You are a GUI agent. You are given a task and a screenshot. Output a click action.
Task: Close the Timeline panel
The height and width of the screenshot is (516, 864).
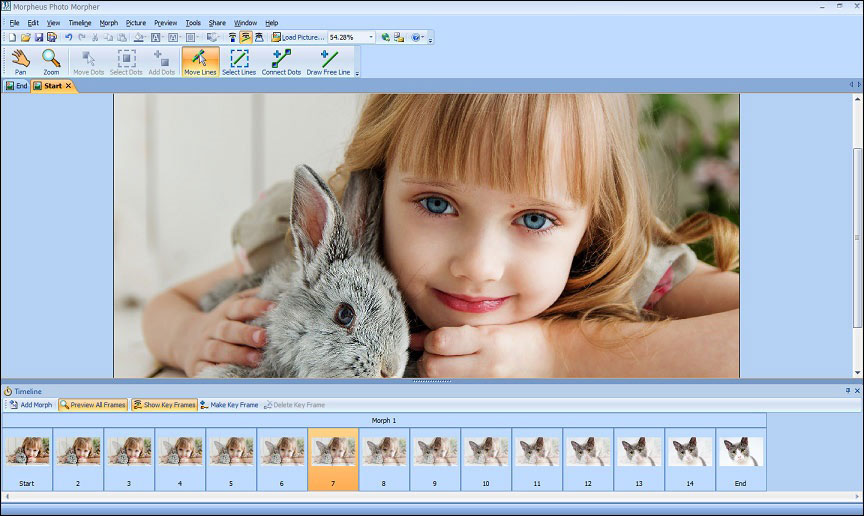coord(857,390)
